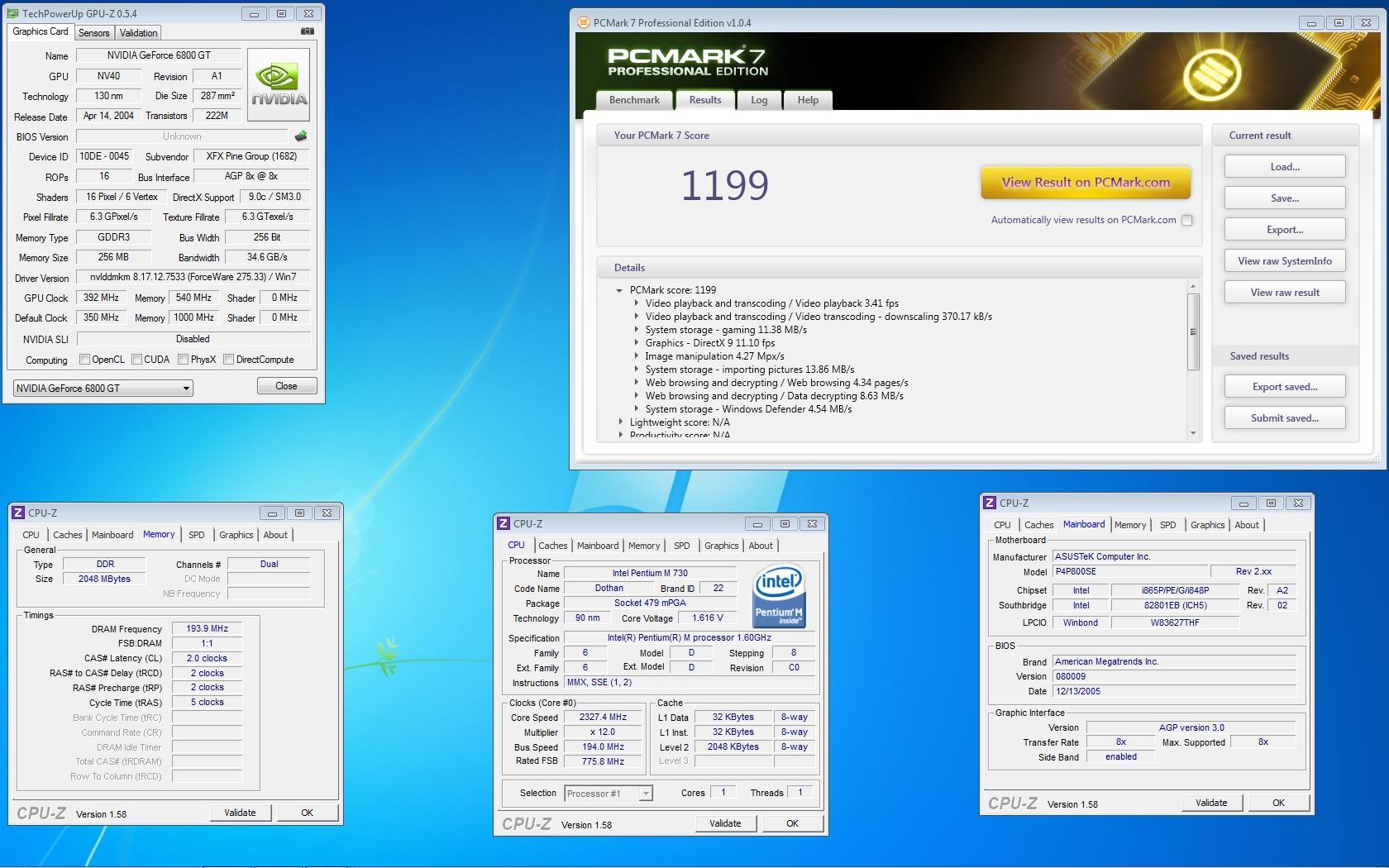Open Caches tab in processor CPU-Z window

pyautogui.click(x=552, y=546)
